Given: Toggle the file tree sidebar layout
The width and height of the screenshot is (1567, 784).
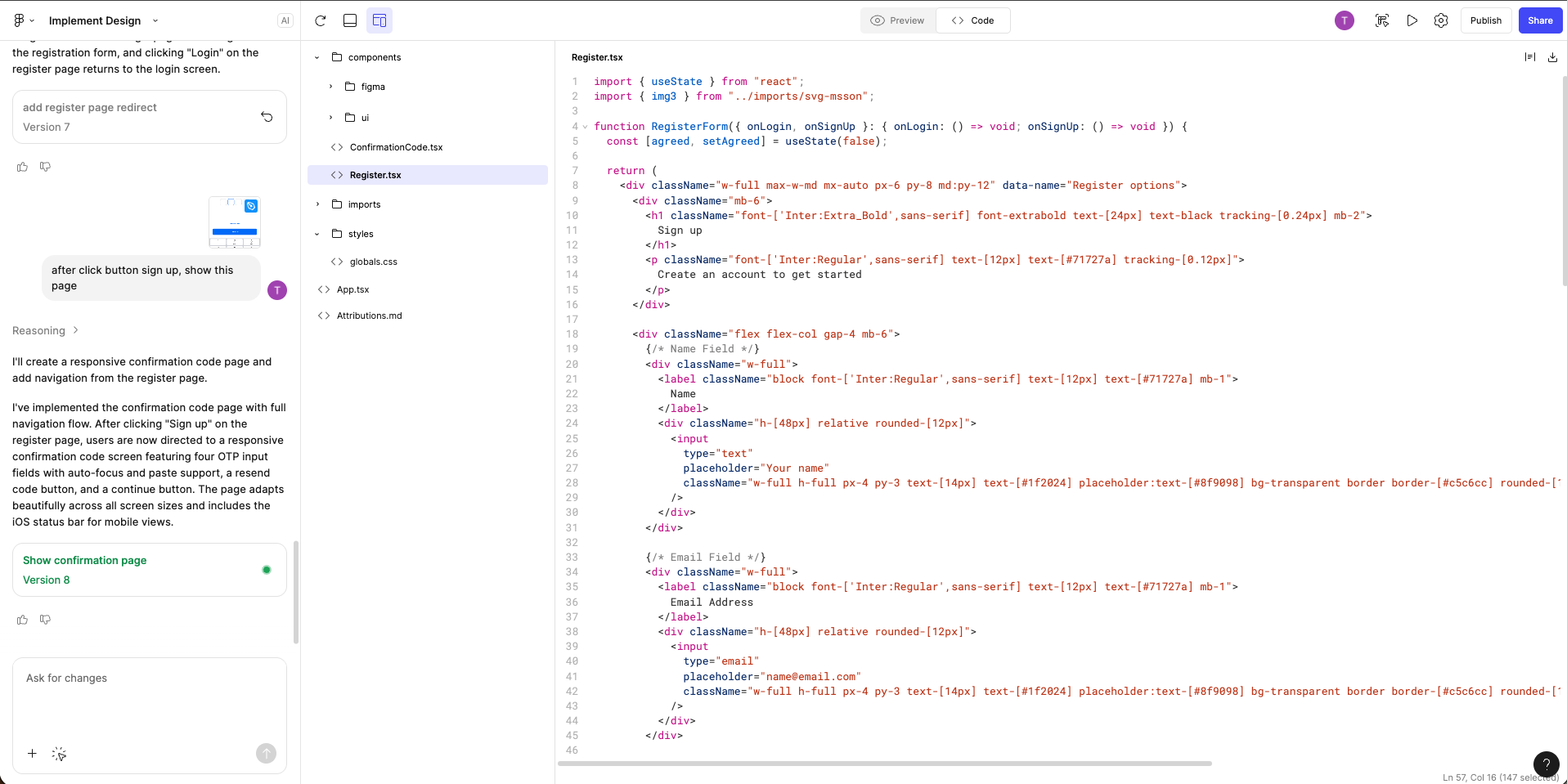Looking at the screenshot, I should point(379,20).
